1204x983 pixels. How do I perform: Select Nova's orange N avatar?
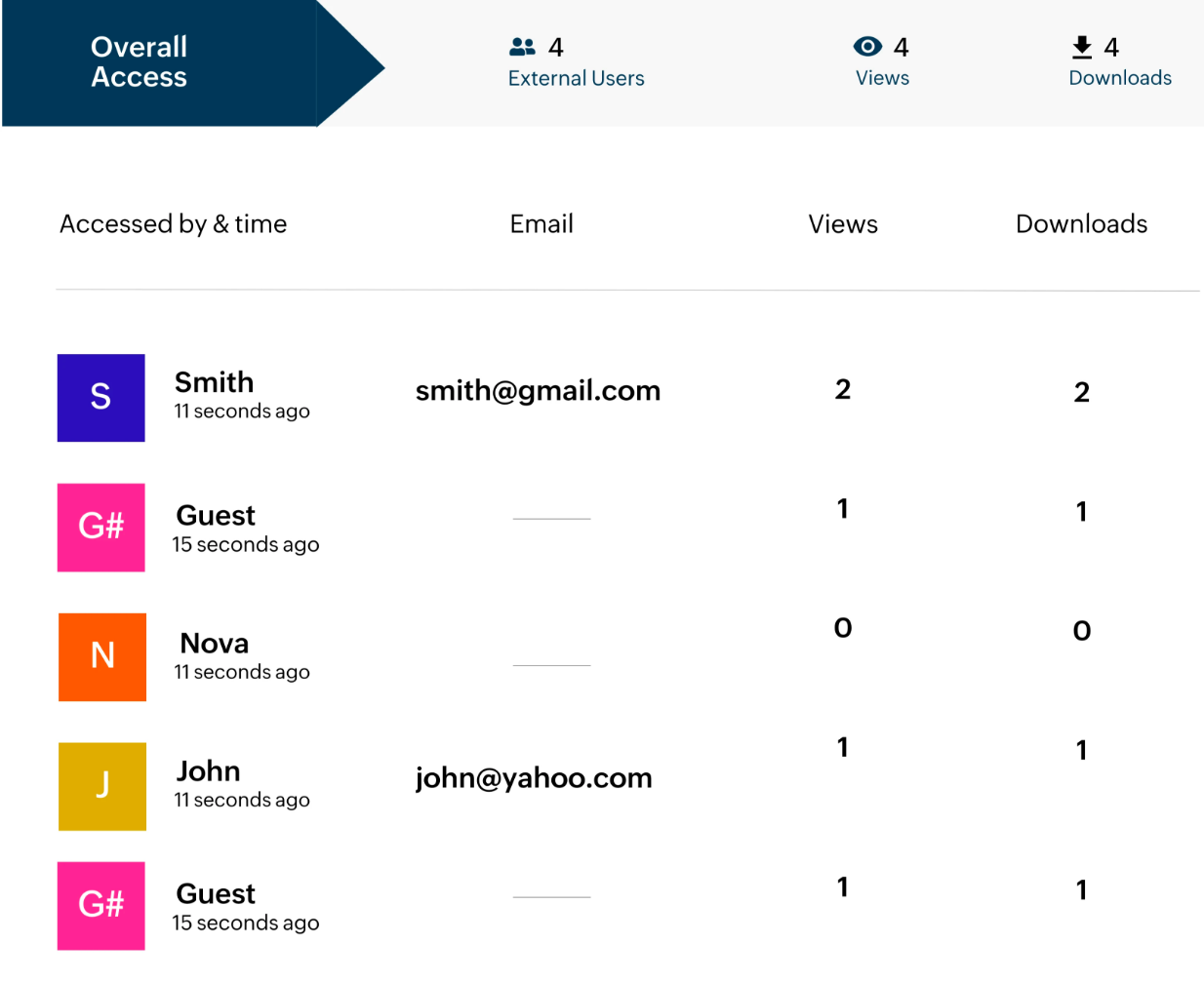pyautogui.click(x=102, y=657)
